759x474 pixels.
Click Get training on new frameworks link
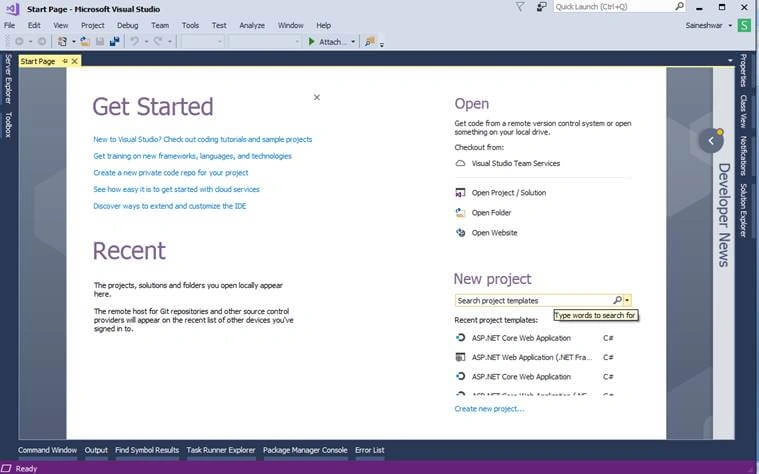tap(192, 156)
